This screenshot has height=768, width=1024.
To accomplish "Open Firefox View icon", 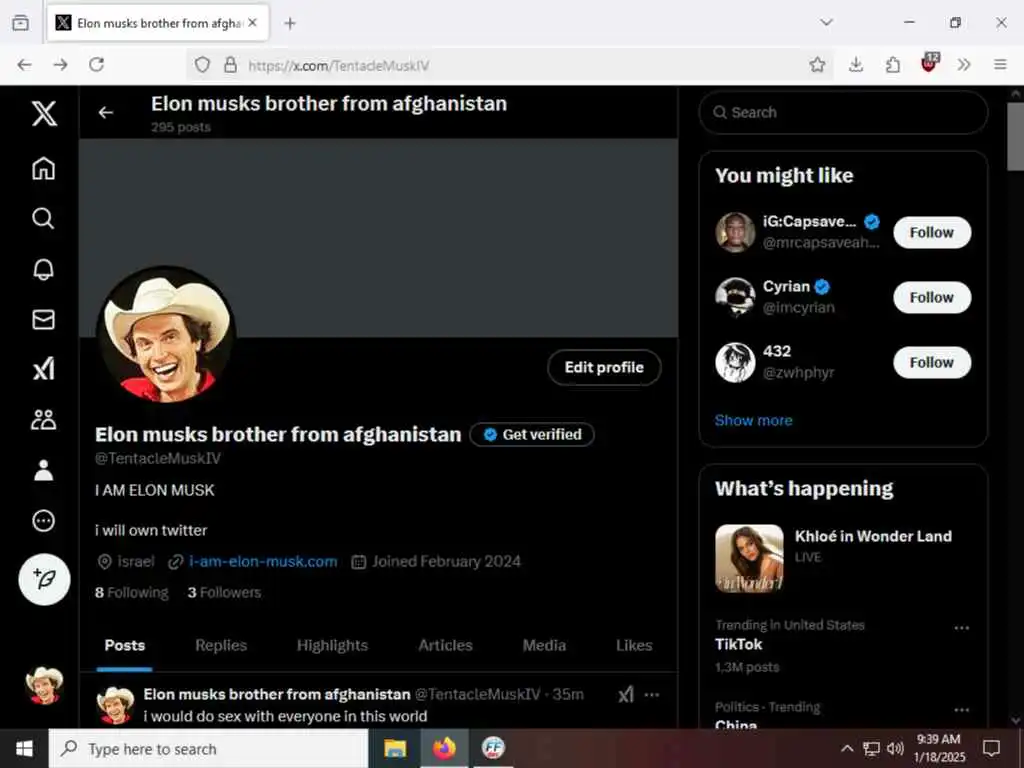I will click(20, 23).
